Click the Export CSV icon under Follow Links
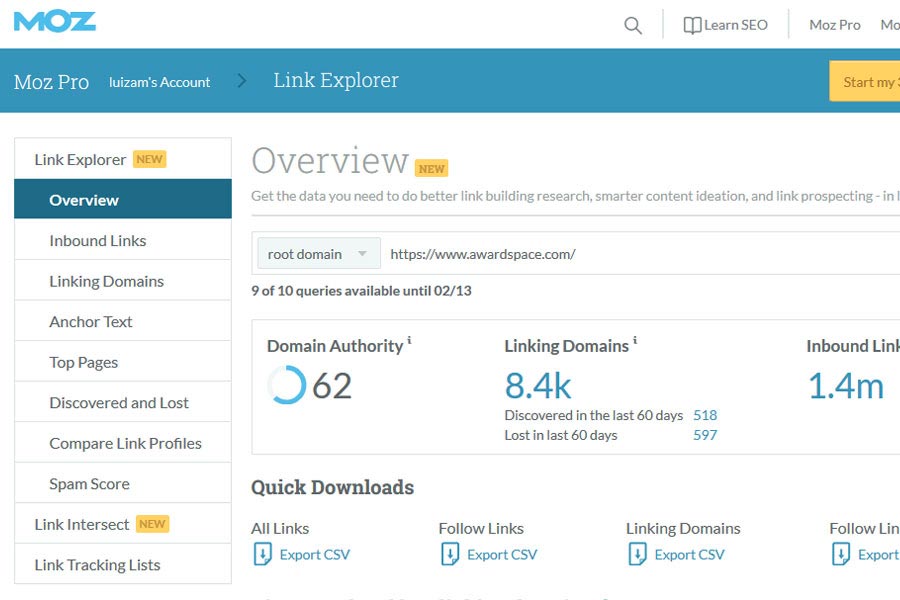 pyautogui.click(x=450, y=553)
